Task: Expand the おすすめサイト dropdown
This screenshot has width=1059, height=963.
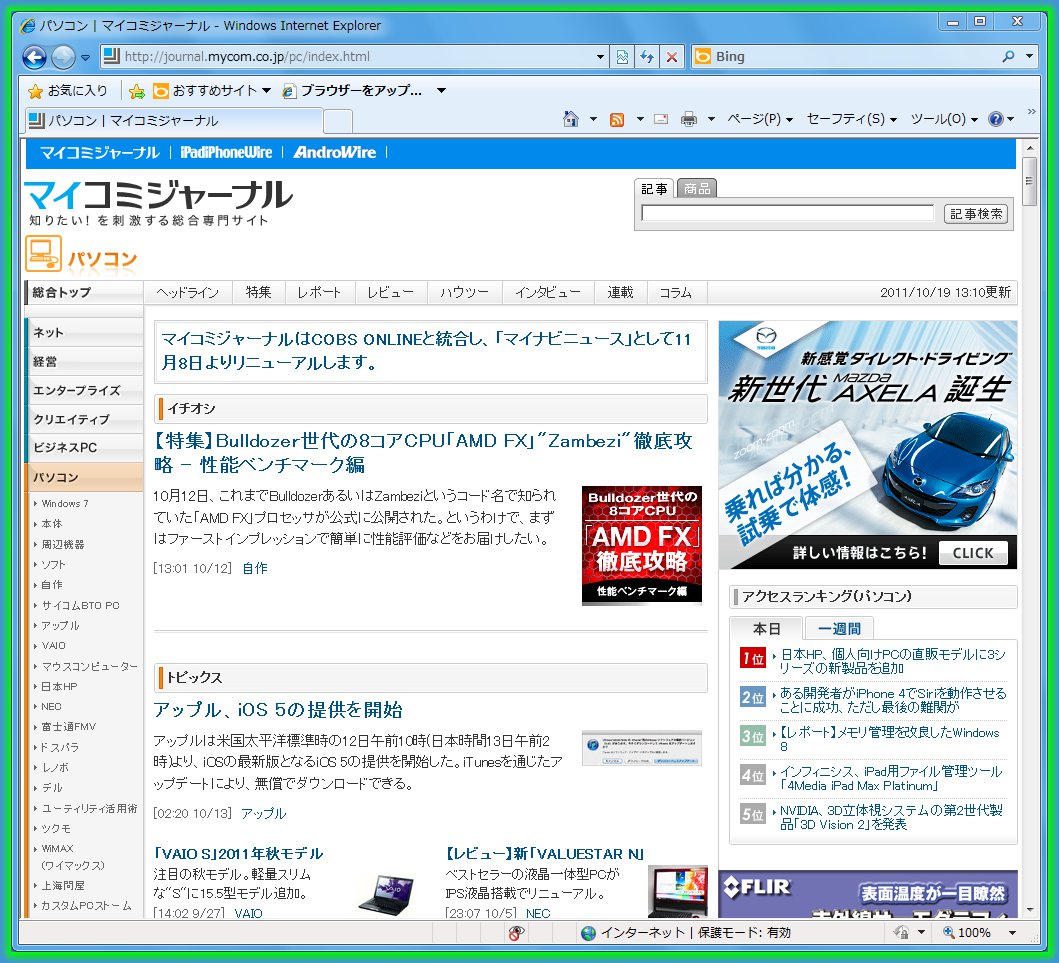Action: pyautogui.click(x=266, y=90)
